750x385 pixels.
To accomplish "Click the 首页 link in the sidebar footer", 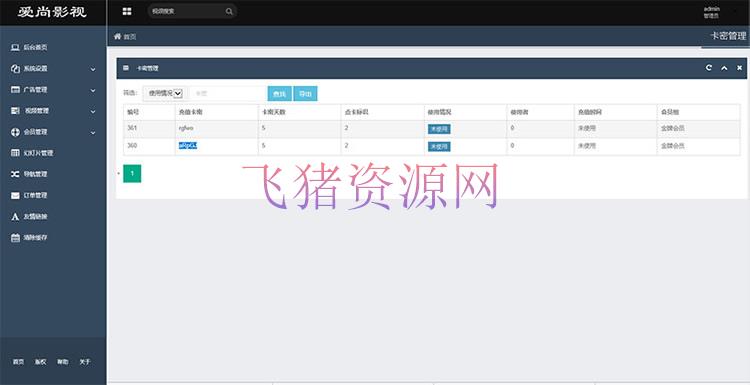I will 18,362.
